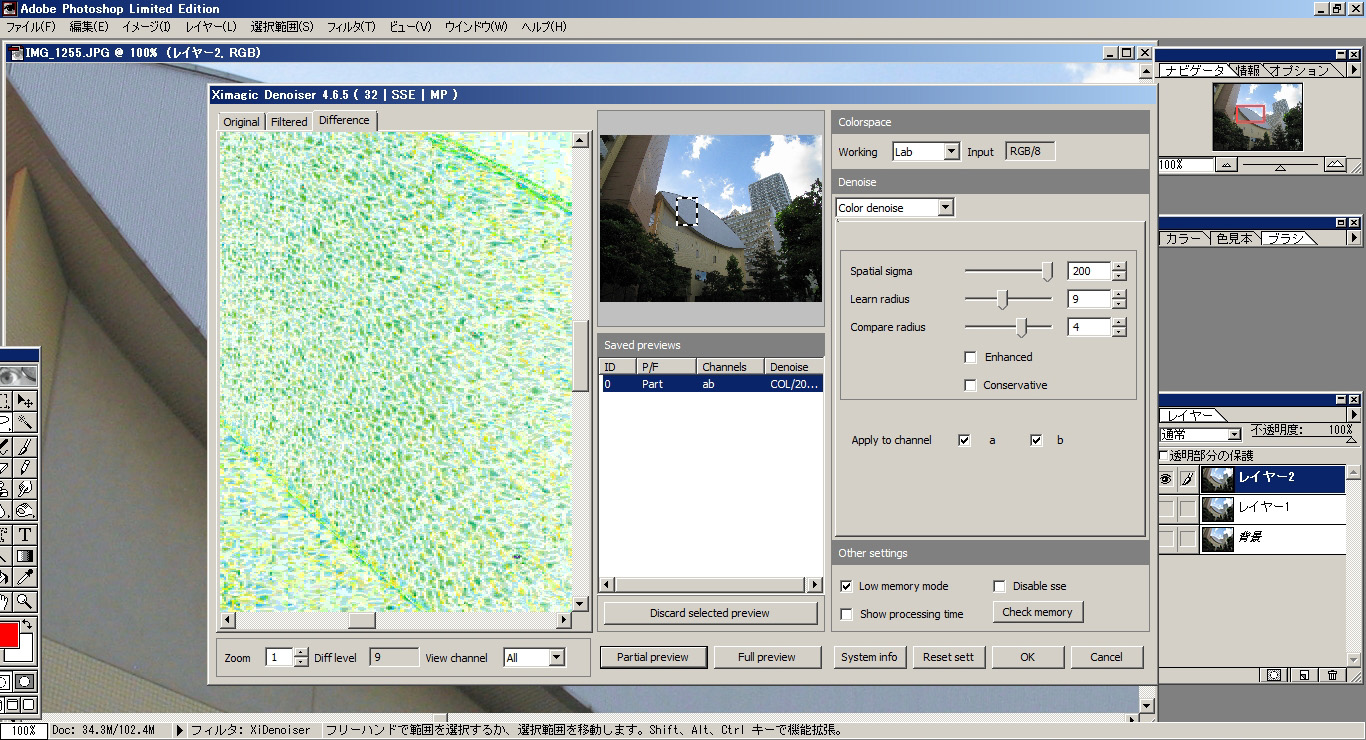Select the Gradient tool
Image resolution: width=1366 pixels, height=740 pixels.
coord(25,556)
